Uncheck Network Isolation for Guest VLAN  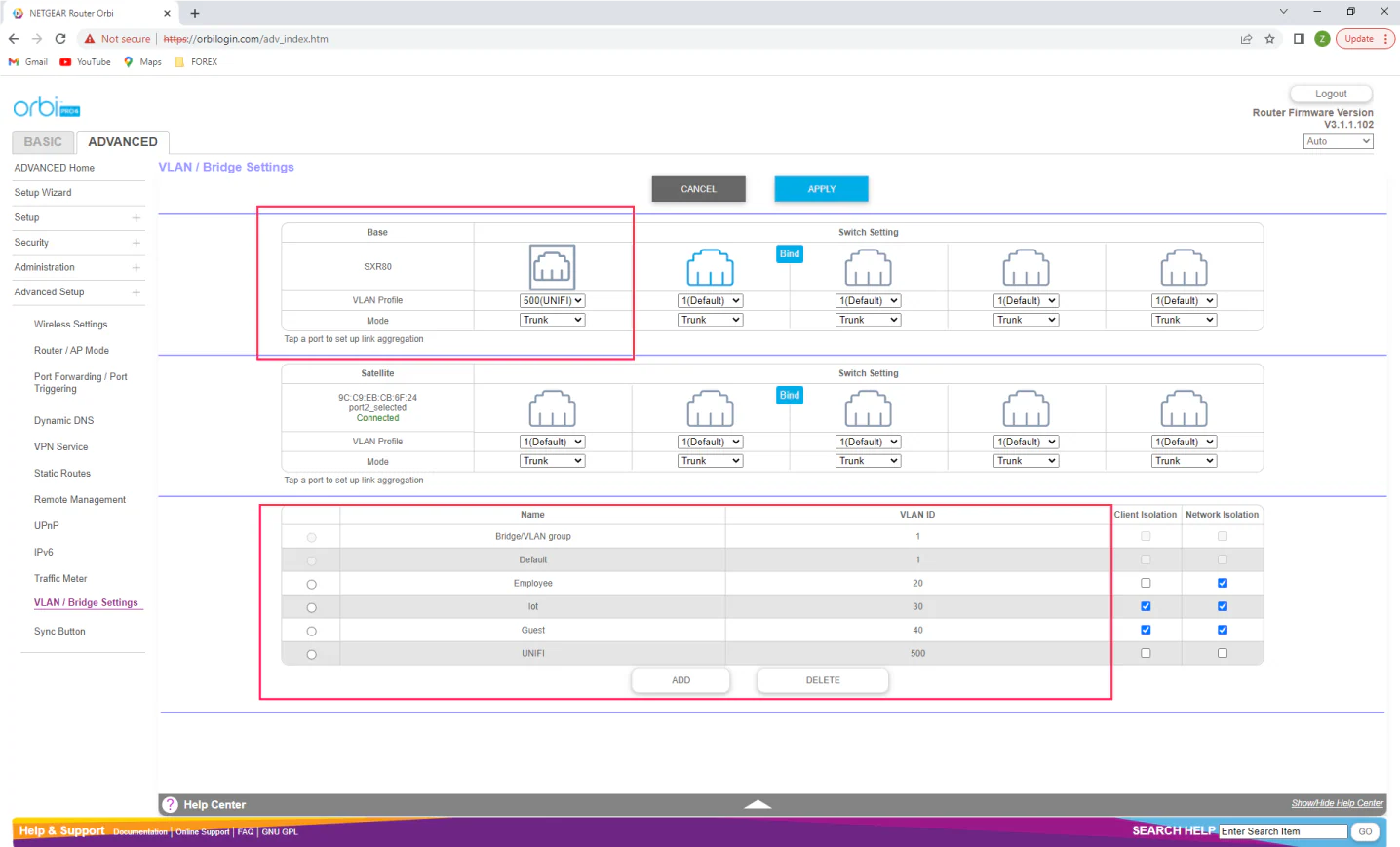point(1223,630)
